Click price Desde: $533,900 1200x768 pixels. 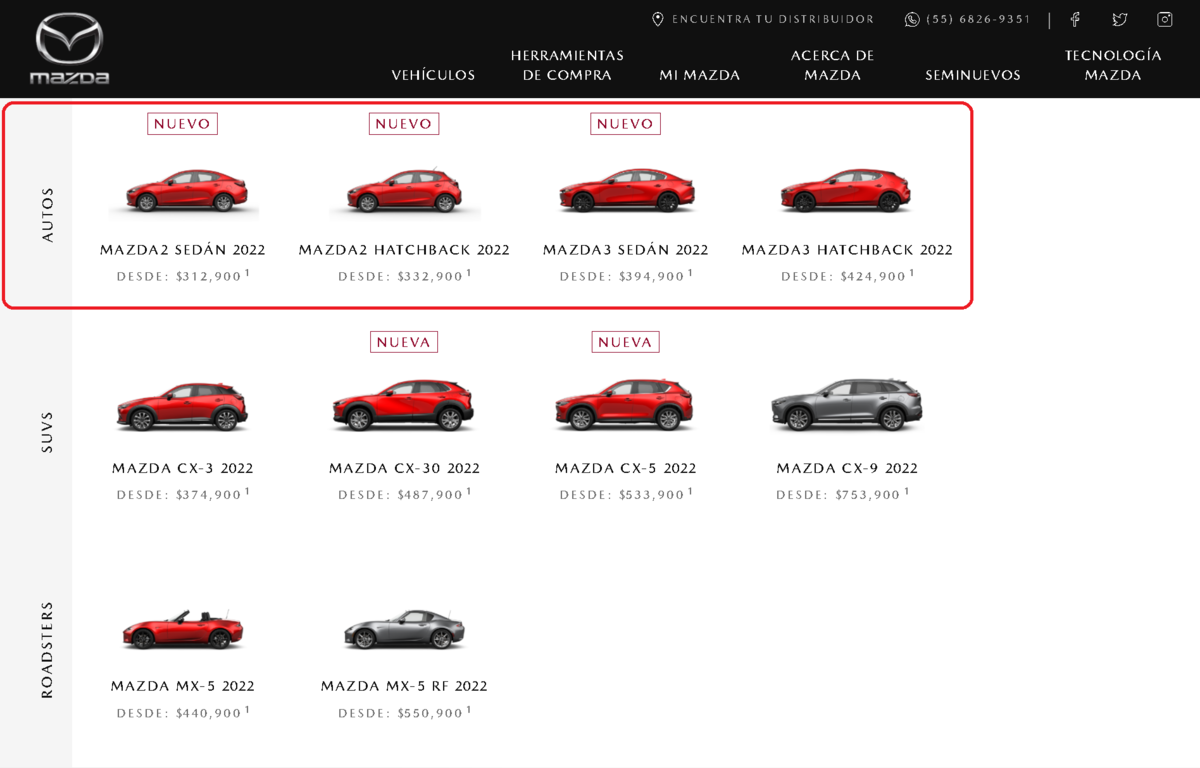pyautogui.click(x=626, y=494)
